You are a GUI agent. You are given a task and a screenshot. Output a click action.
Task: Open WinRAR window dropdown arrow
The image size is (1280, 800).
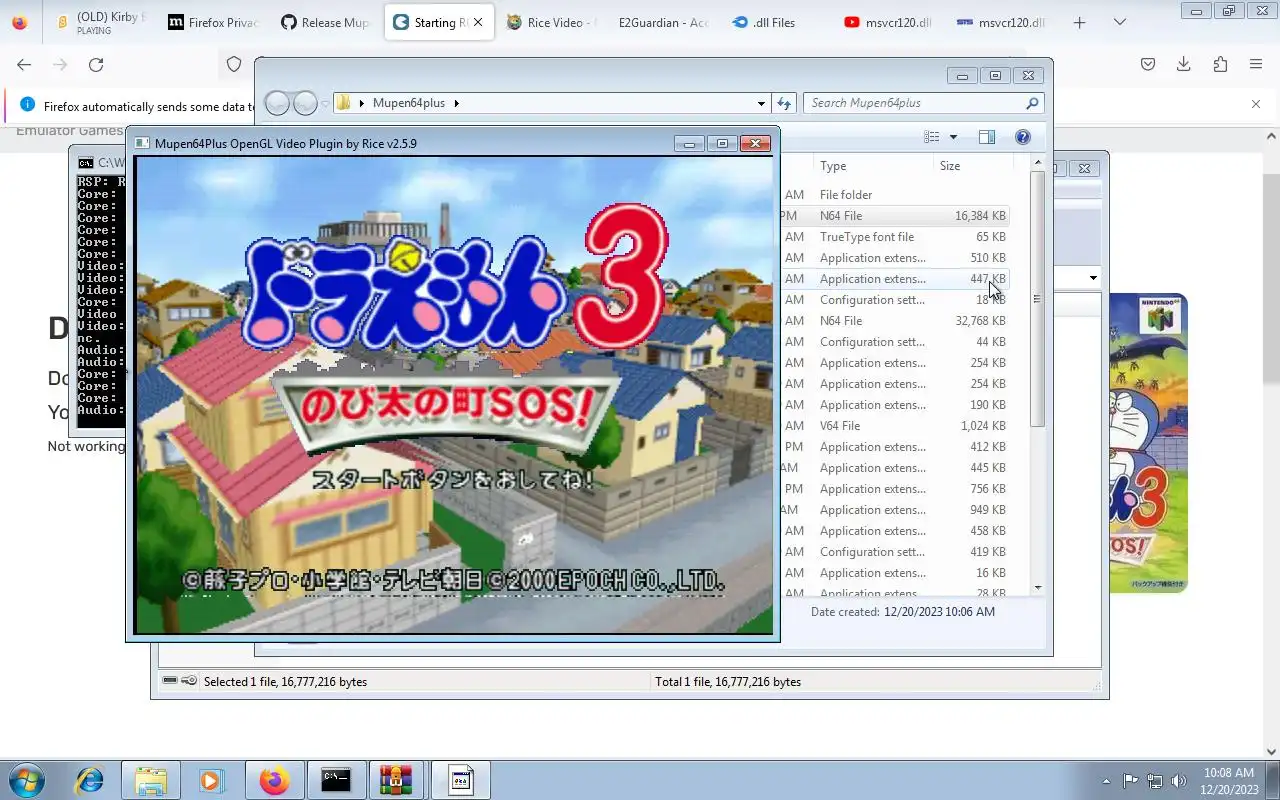pos(1093,278)
